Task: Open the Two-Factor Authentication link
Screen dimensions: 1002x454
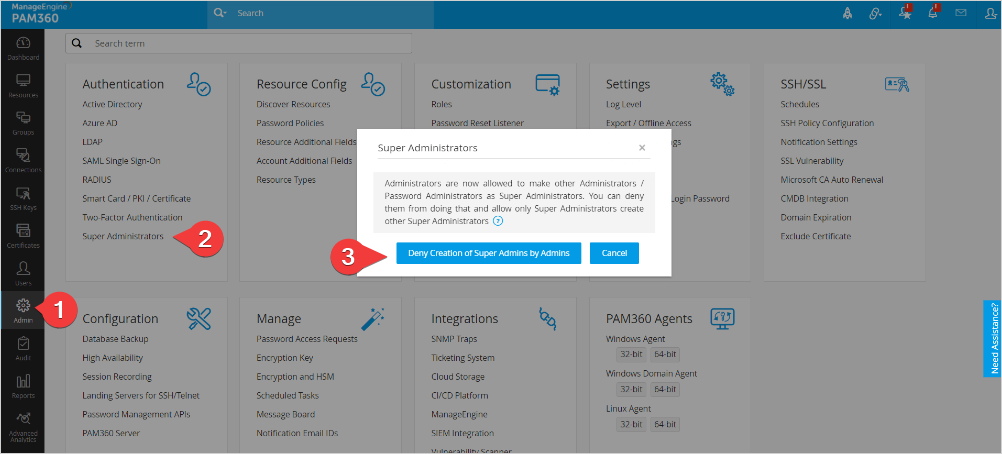Action: (132, 217)
